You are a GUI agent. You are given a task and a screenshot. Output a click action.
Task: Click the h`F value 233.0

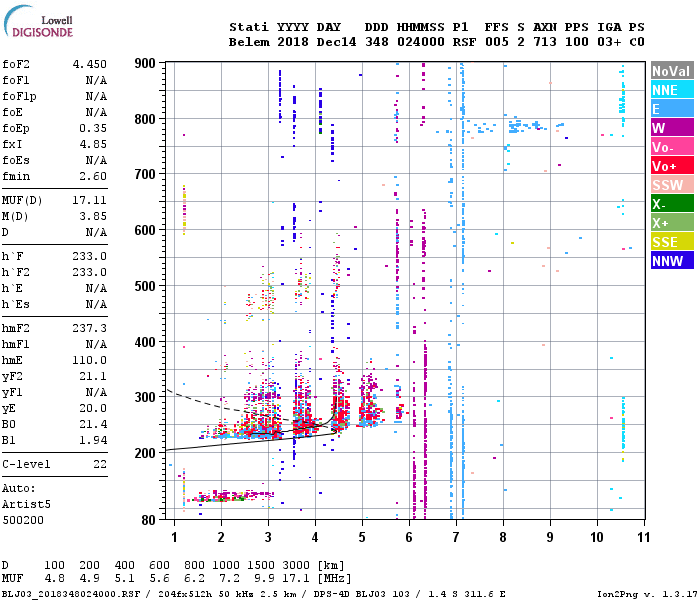coord(90,256)
